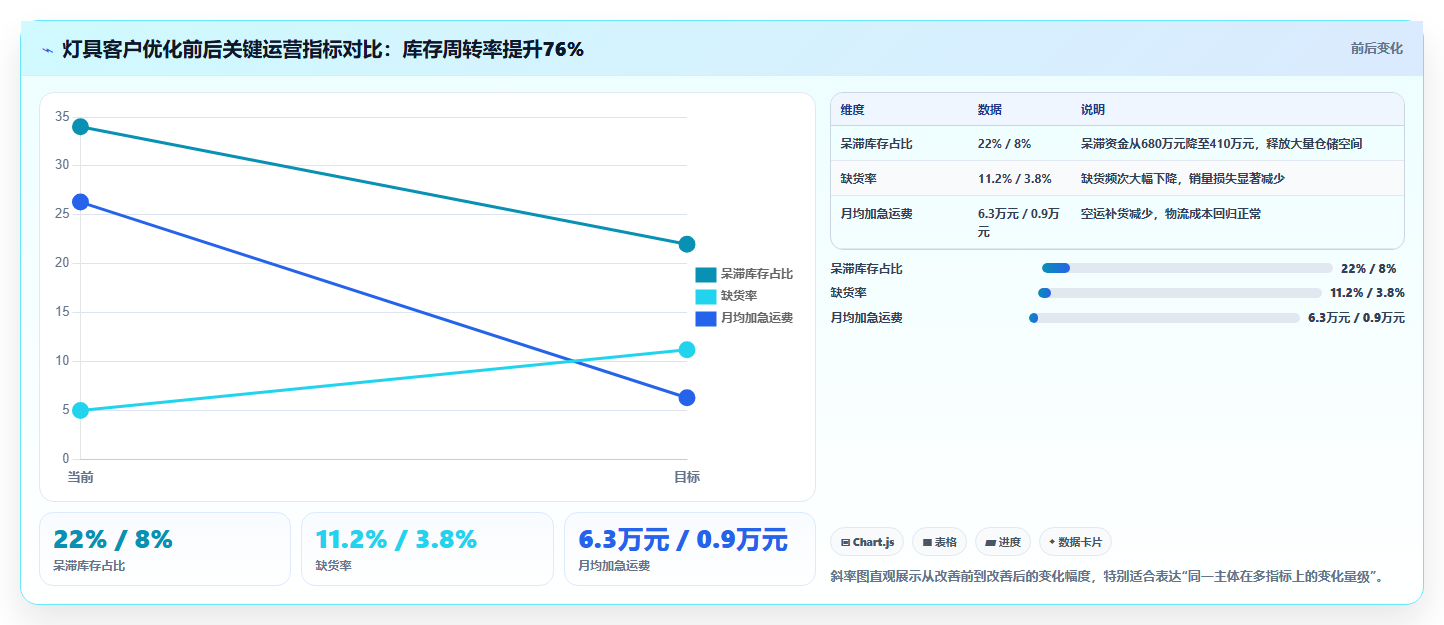The image size is (1444, 625).
Task: Click 月均加急运费 legend label text
Action: pyautogui.click(x=757, y=318)
